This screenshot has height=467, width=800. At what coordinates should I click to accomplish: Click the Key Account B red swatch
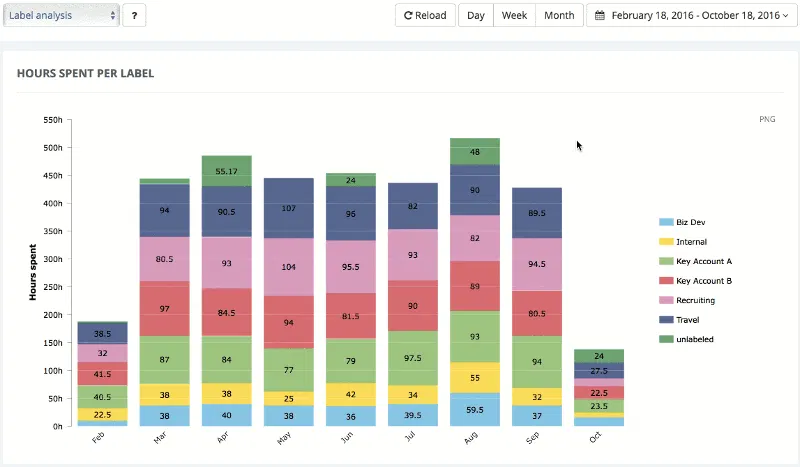point(666,281)
